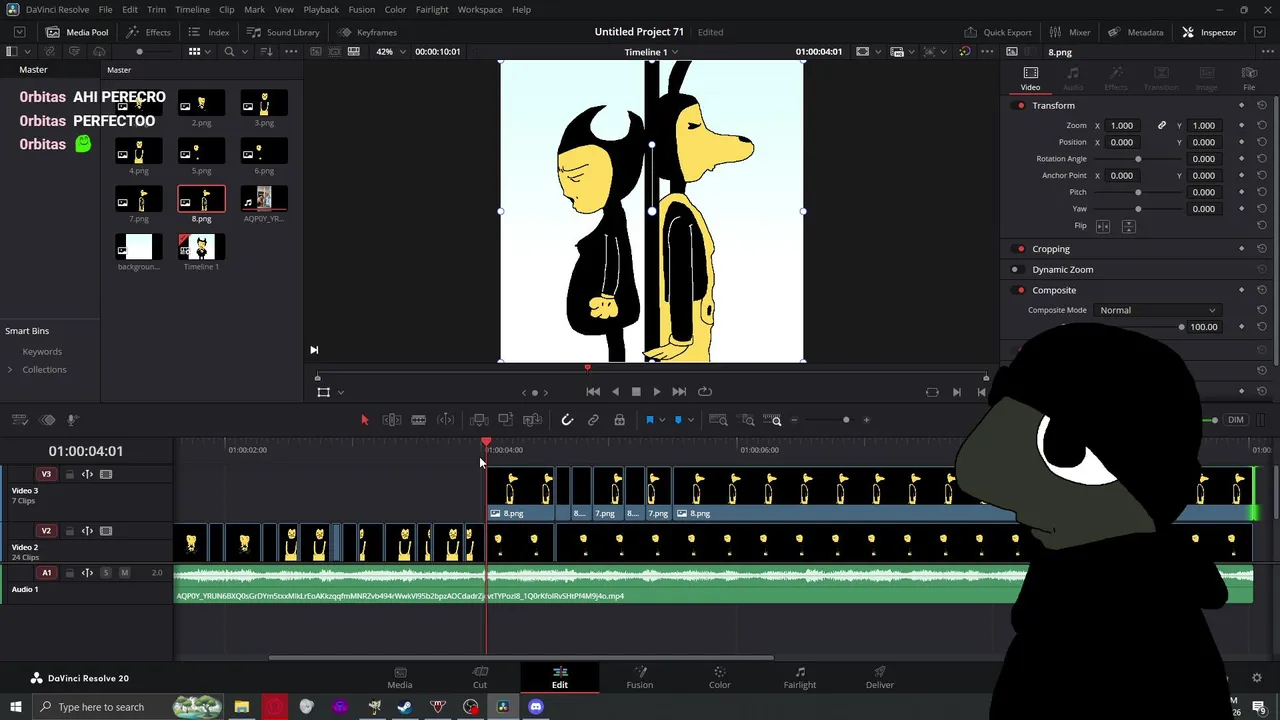Image resolution: width=1280 pixels, height=720 pixels.
Task: Flip clip horizontally in Inspector
Action: pos(1103,226)
